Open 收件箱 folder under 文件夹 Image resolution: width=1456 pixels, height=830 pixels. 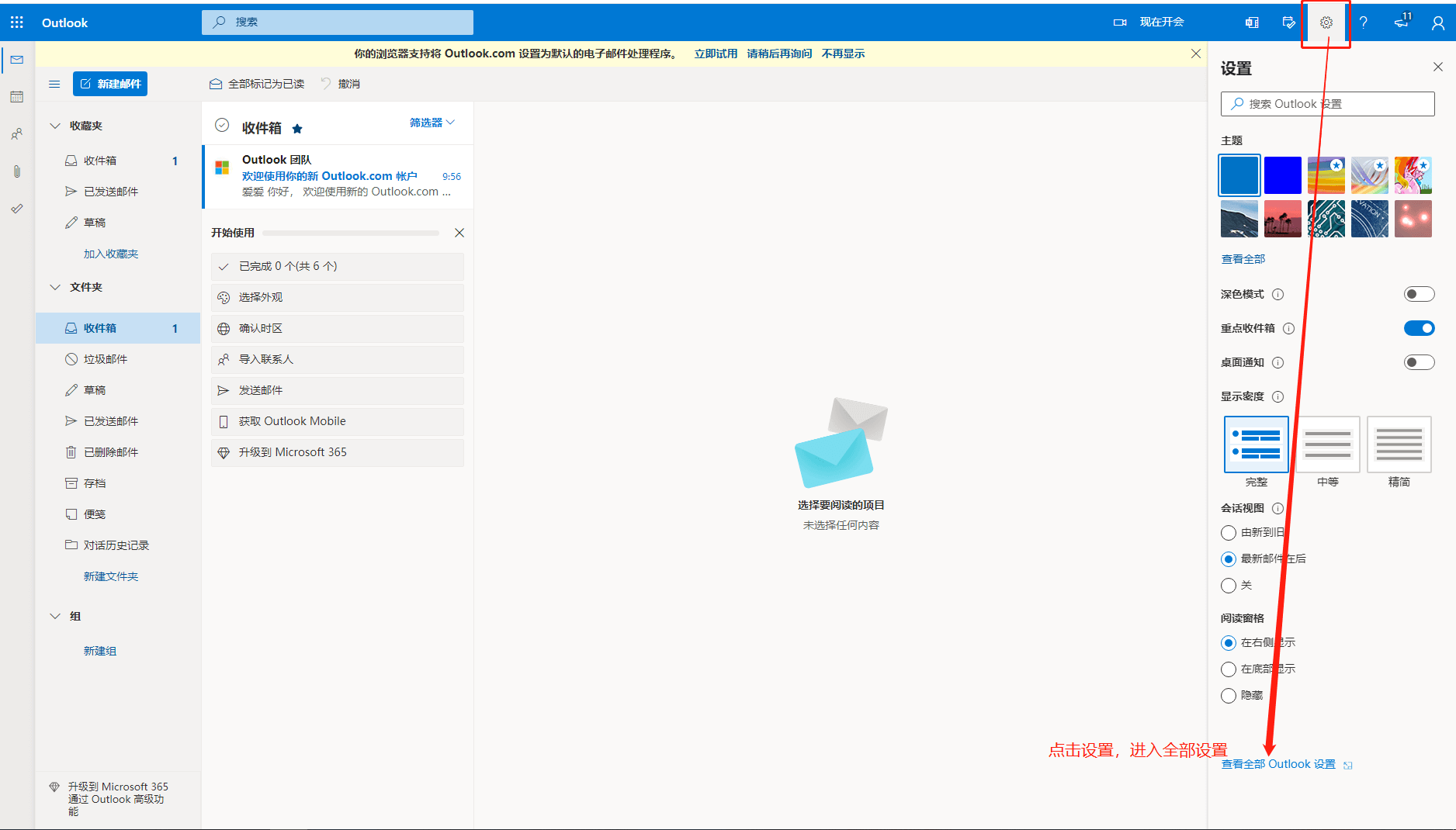(x=118, y=328)
